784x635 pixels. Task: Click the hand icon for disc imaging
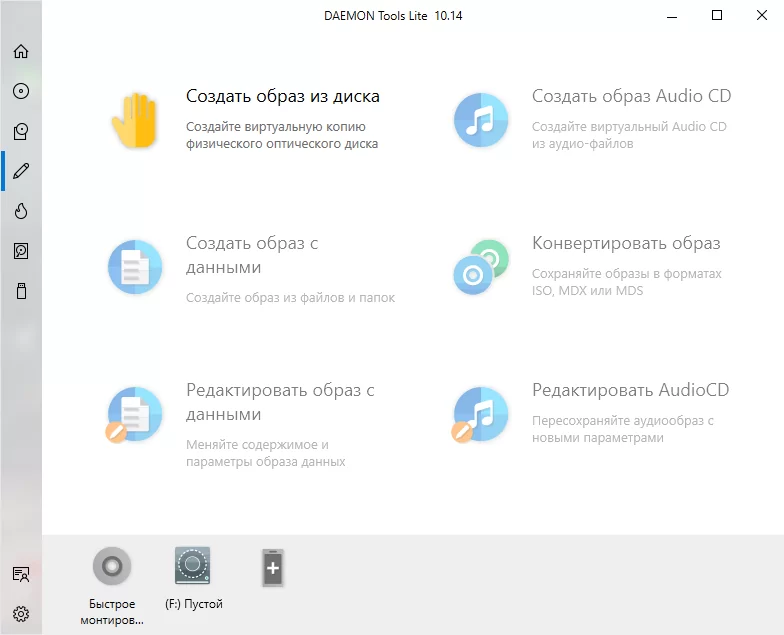134,120
